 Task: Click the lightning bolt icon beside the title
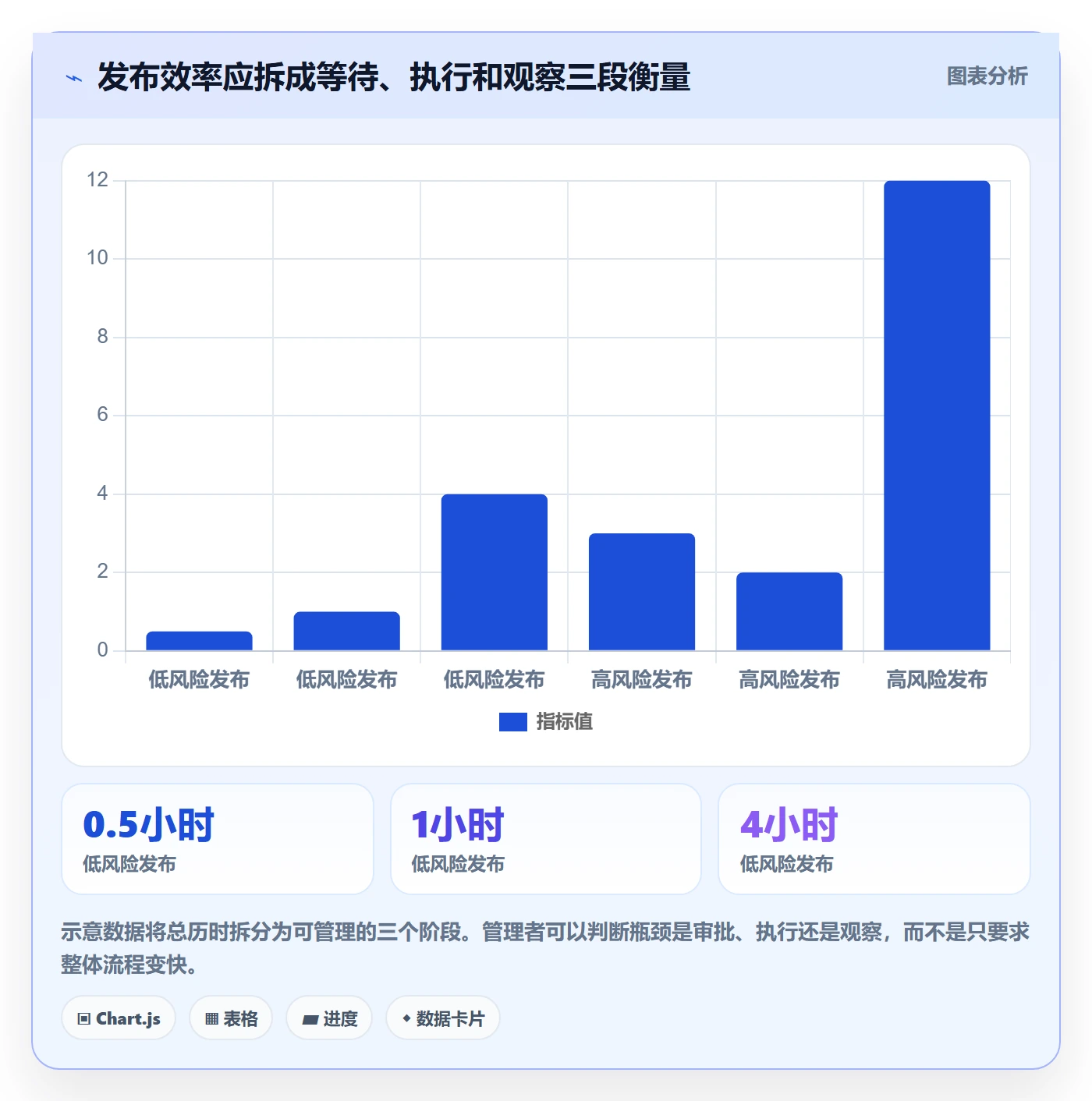(74, 78)
